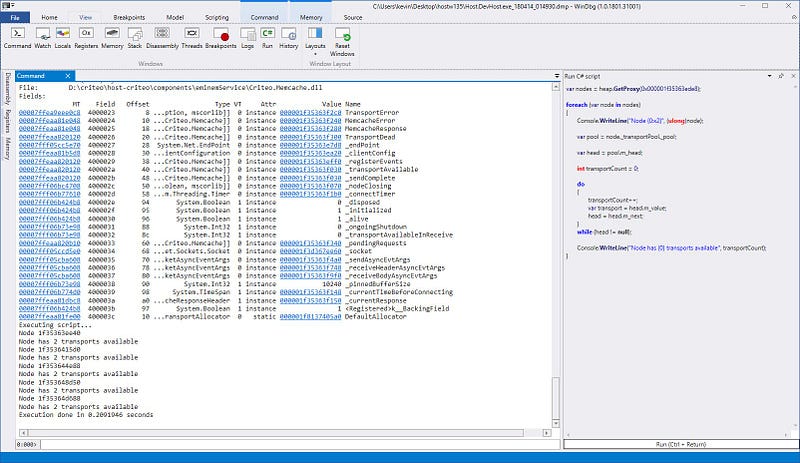Open the C# Run script window icon
This screenshot has height=463, width=800.
click(267, 38)
